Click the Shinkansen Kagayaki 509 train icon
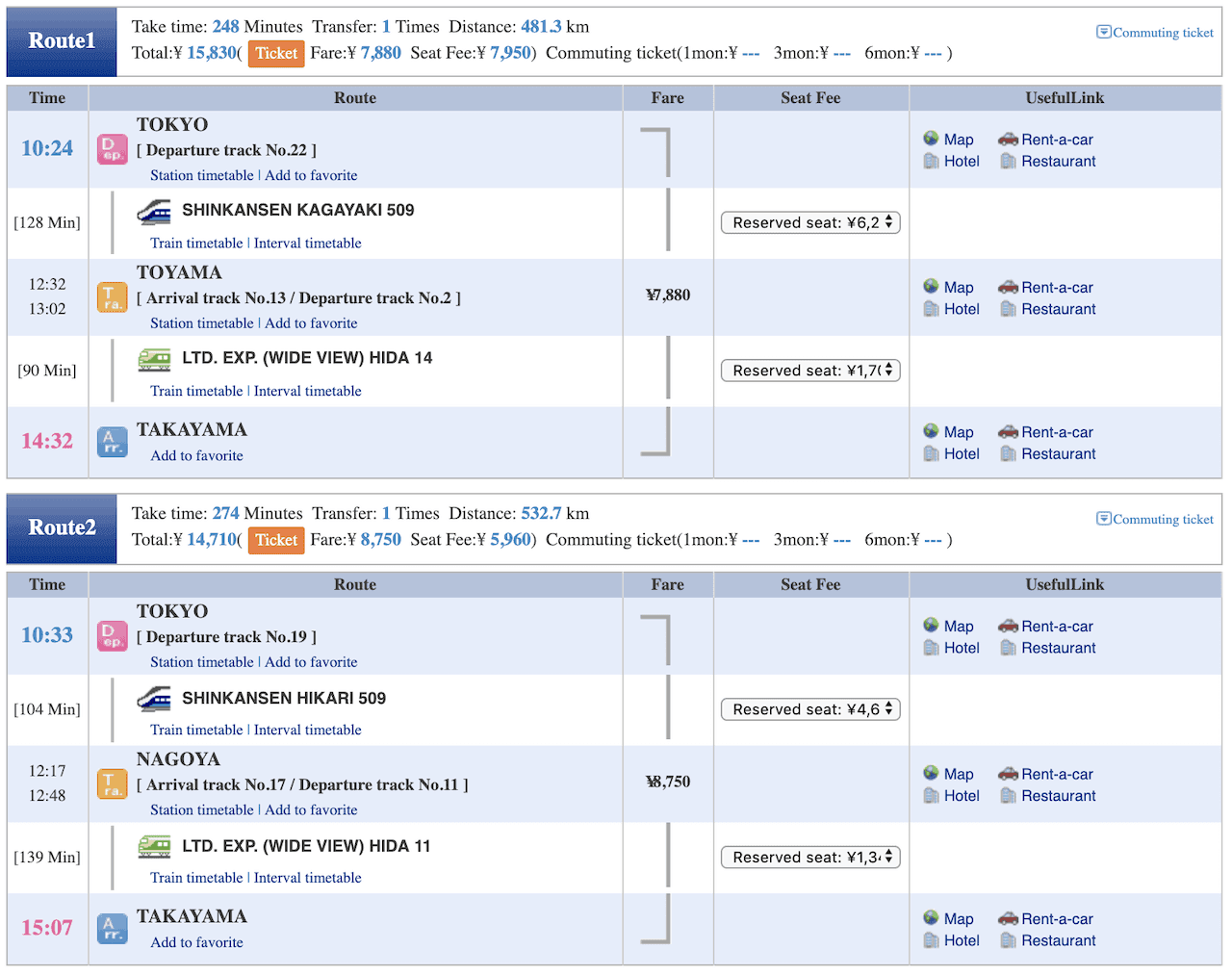Viewport: 1232px width, 975px height. (154, 211)
